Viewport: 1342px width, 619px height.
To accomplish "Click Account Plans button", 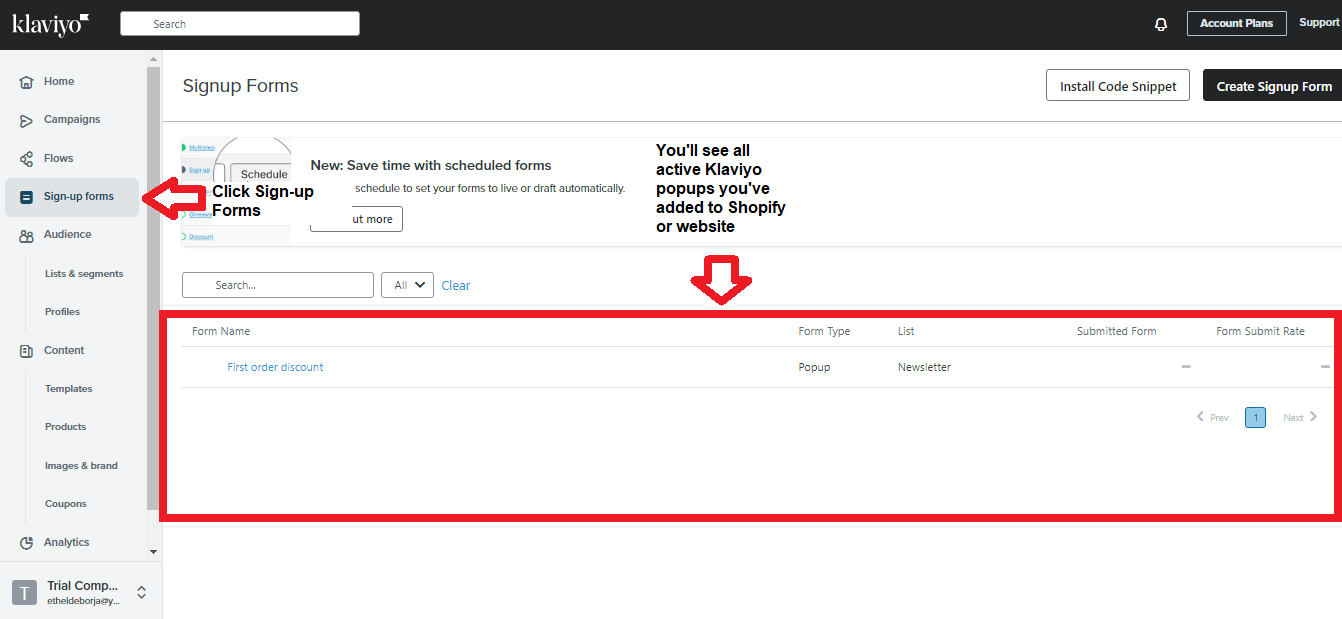I will [x=1236, y=23].
